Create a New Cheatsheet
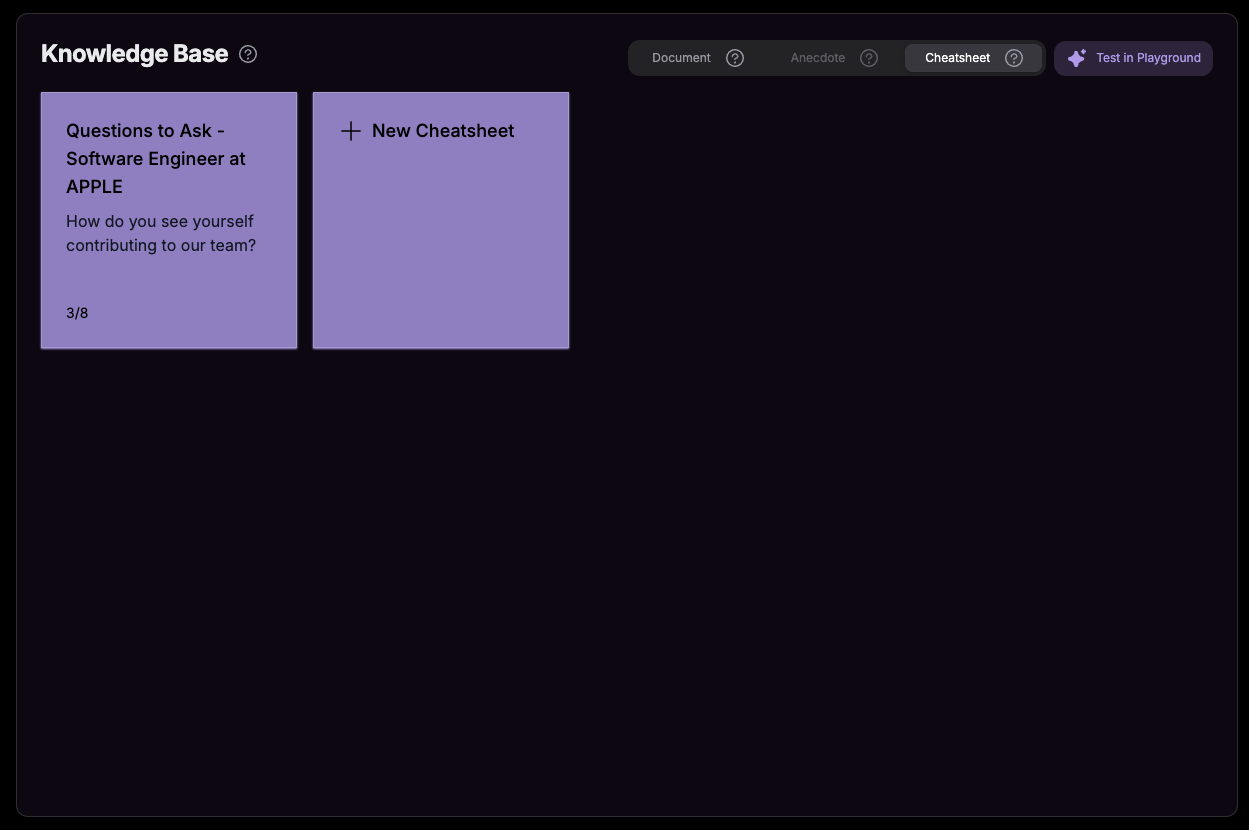This screenshot has width=1249, height=830. (x=441, y=220)
